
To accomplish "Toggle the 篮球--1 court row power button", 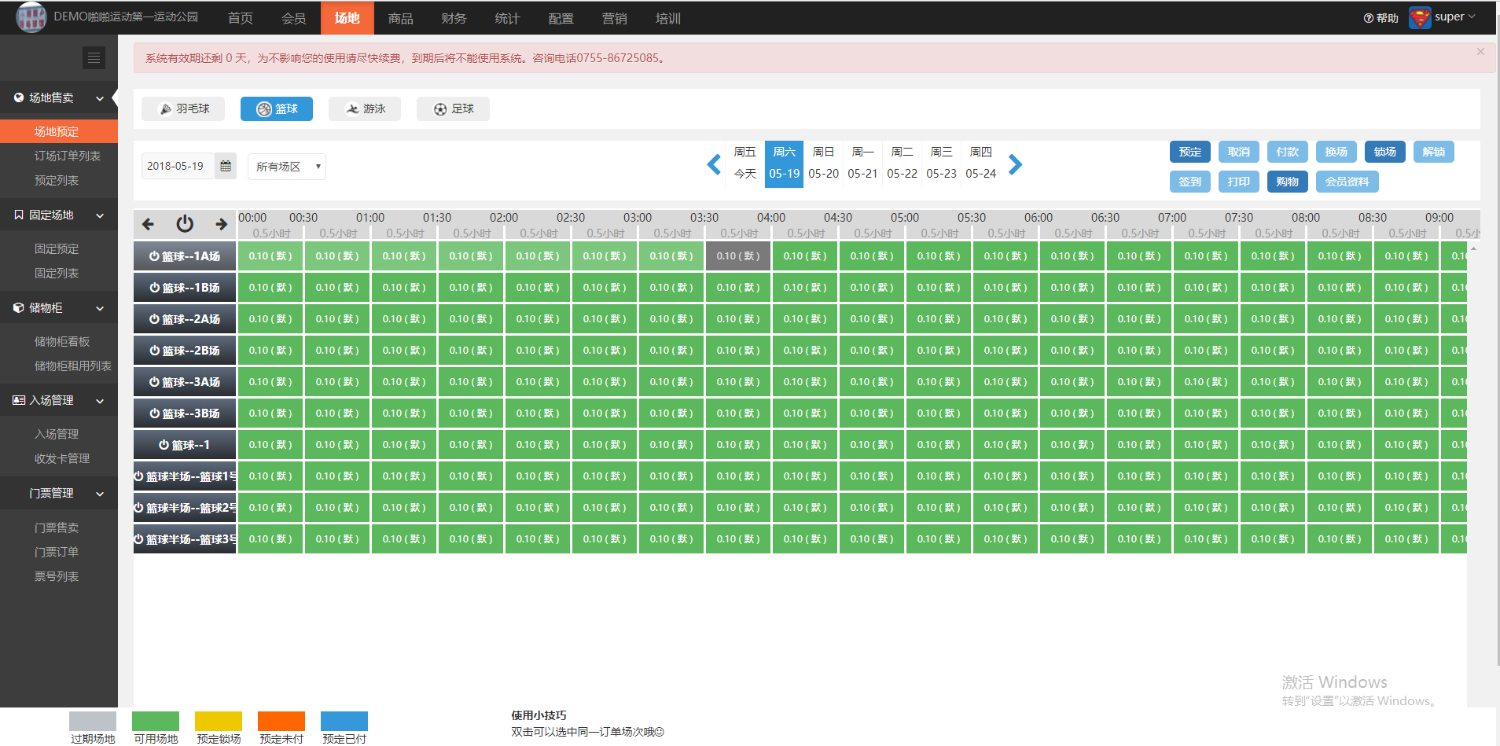I will pyautogui.click(x=164, y=444).
